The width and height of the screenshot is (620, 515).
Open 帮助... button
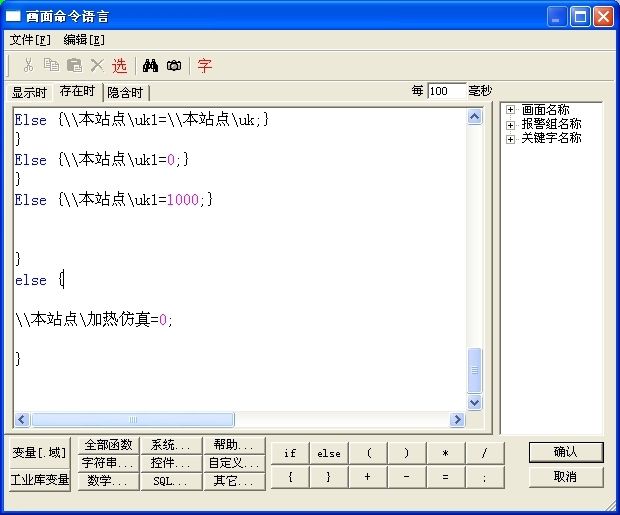pos(234,445)
